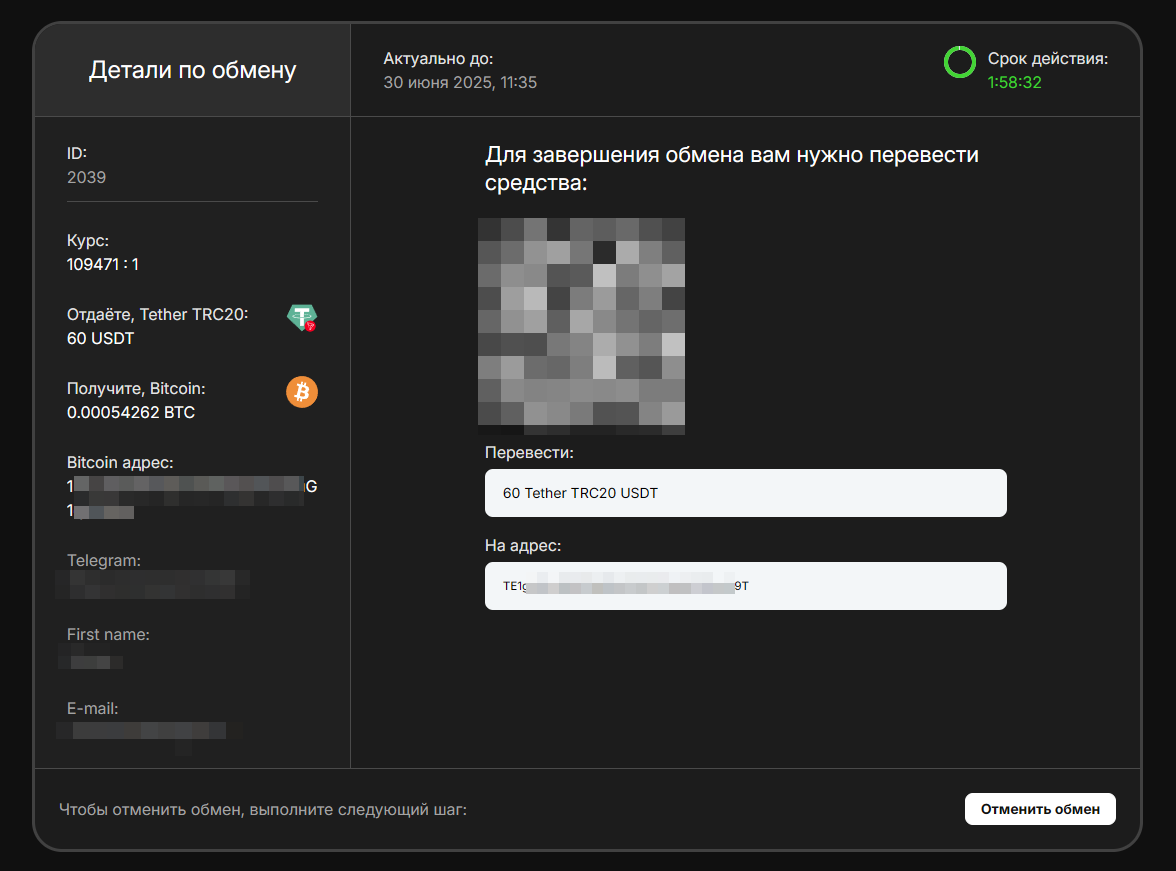Click the 'Для завершения обмена' instruction heading

731,168
